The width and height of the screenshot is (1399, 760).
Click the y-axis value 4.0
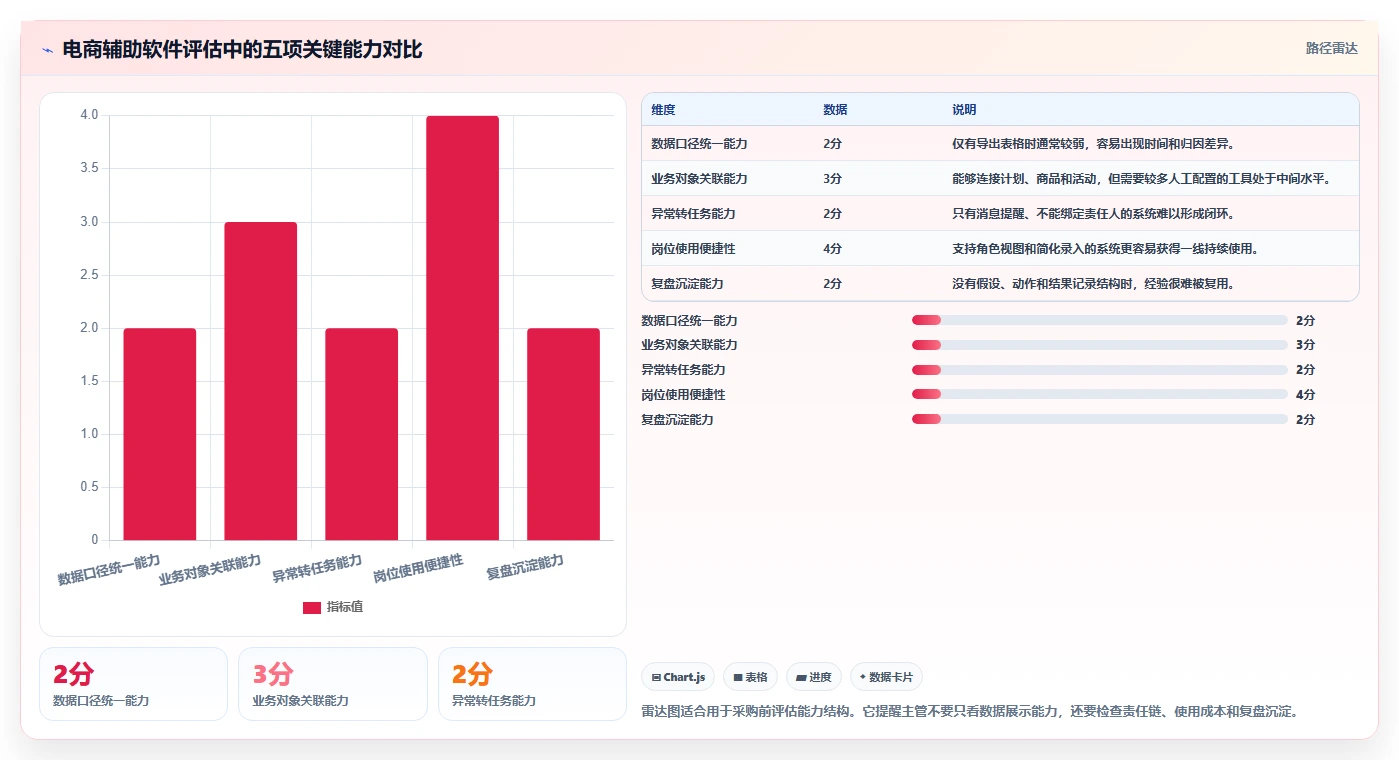pos(89,115)
